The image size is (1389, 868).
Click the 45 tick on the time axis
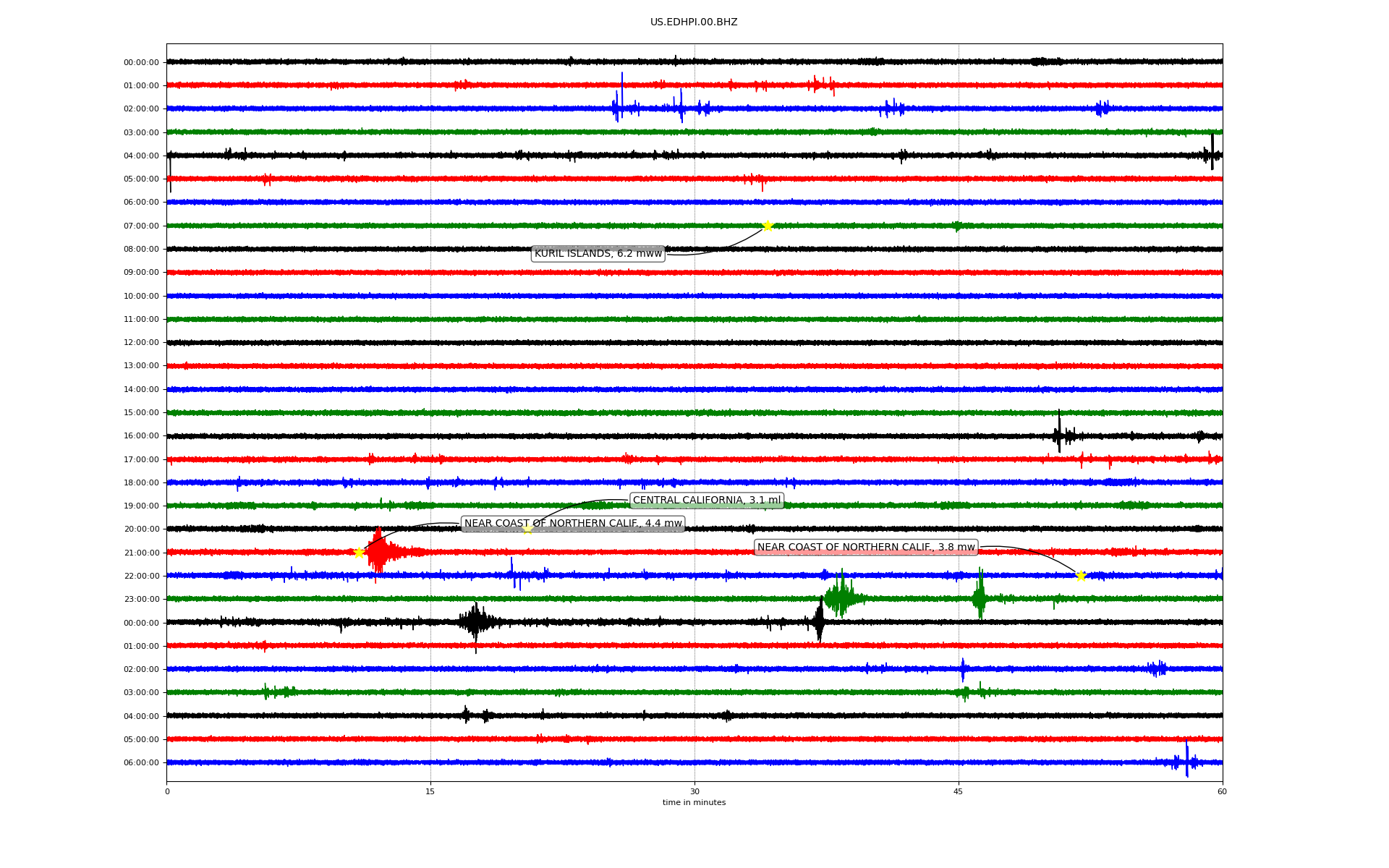coord(959,791)
